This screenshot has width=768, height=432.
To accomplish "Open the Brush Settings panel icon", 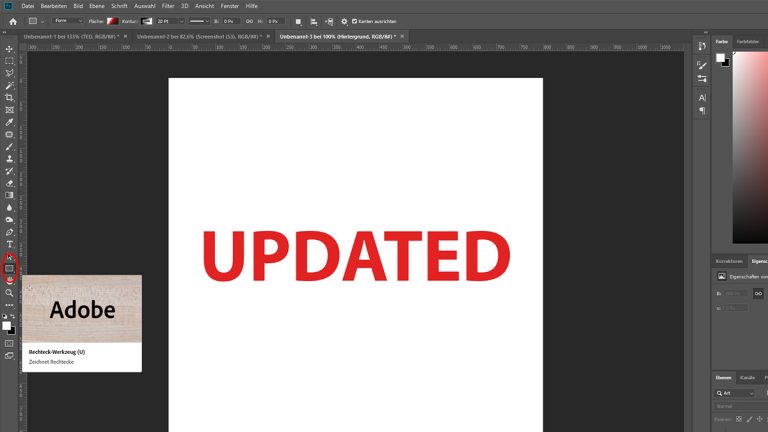I will tap(702, 65).
